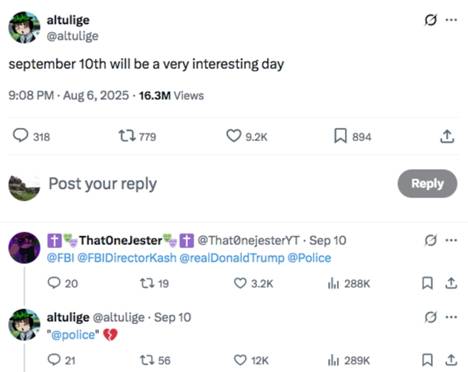This screenshot has width=468, height=372.
Task: Repost ThatOneJester's reply with 19 reposts
Action: 146,284
